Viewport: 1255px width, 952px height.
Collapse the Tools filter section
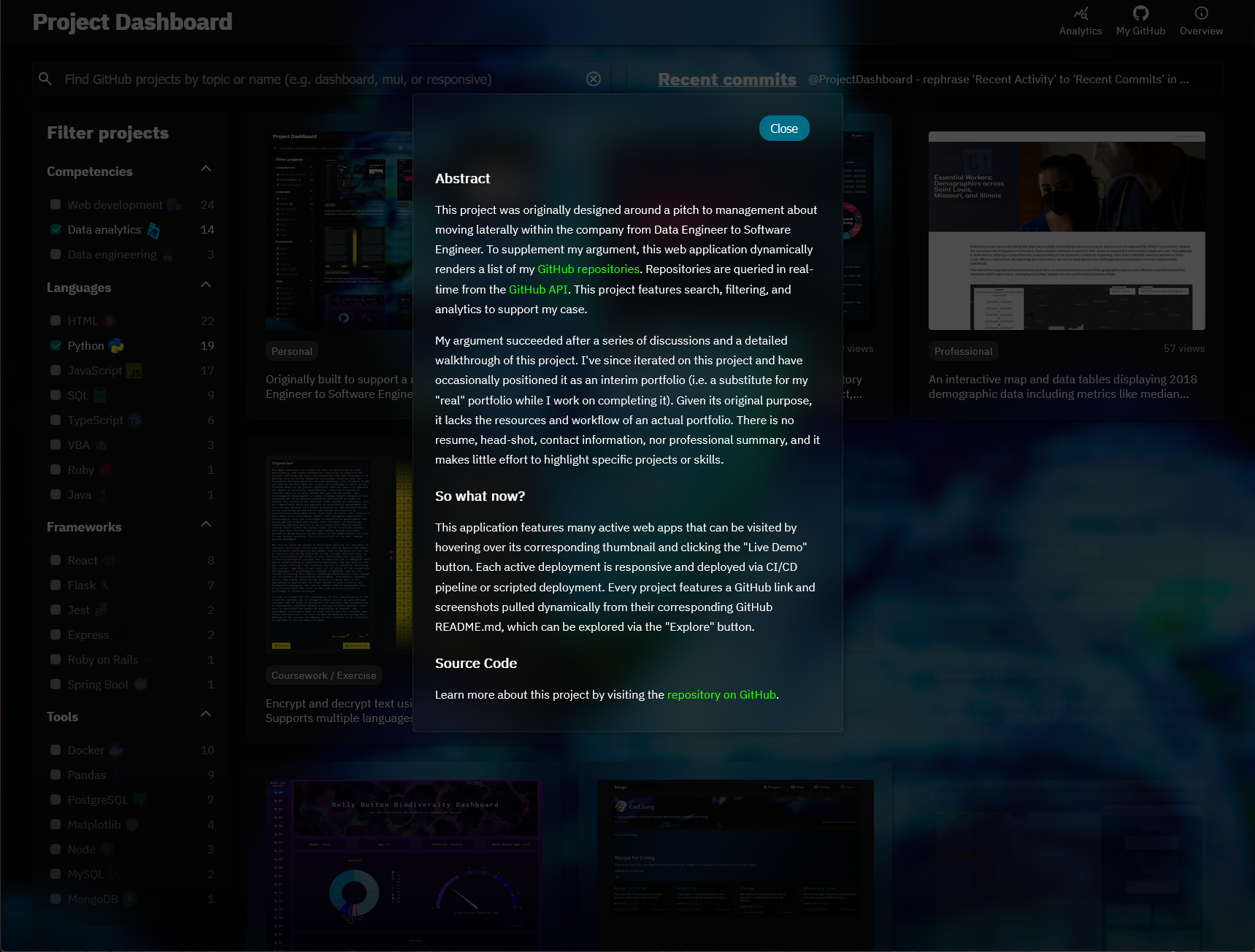[x=206, y=714]
